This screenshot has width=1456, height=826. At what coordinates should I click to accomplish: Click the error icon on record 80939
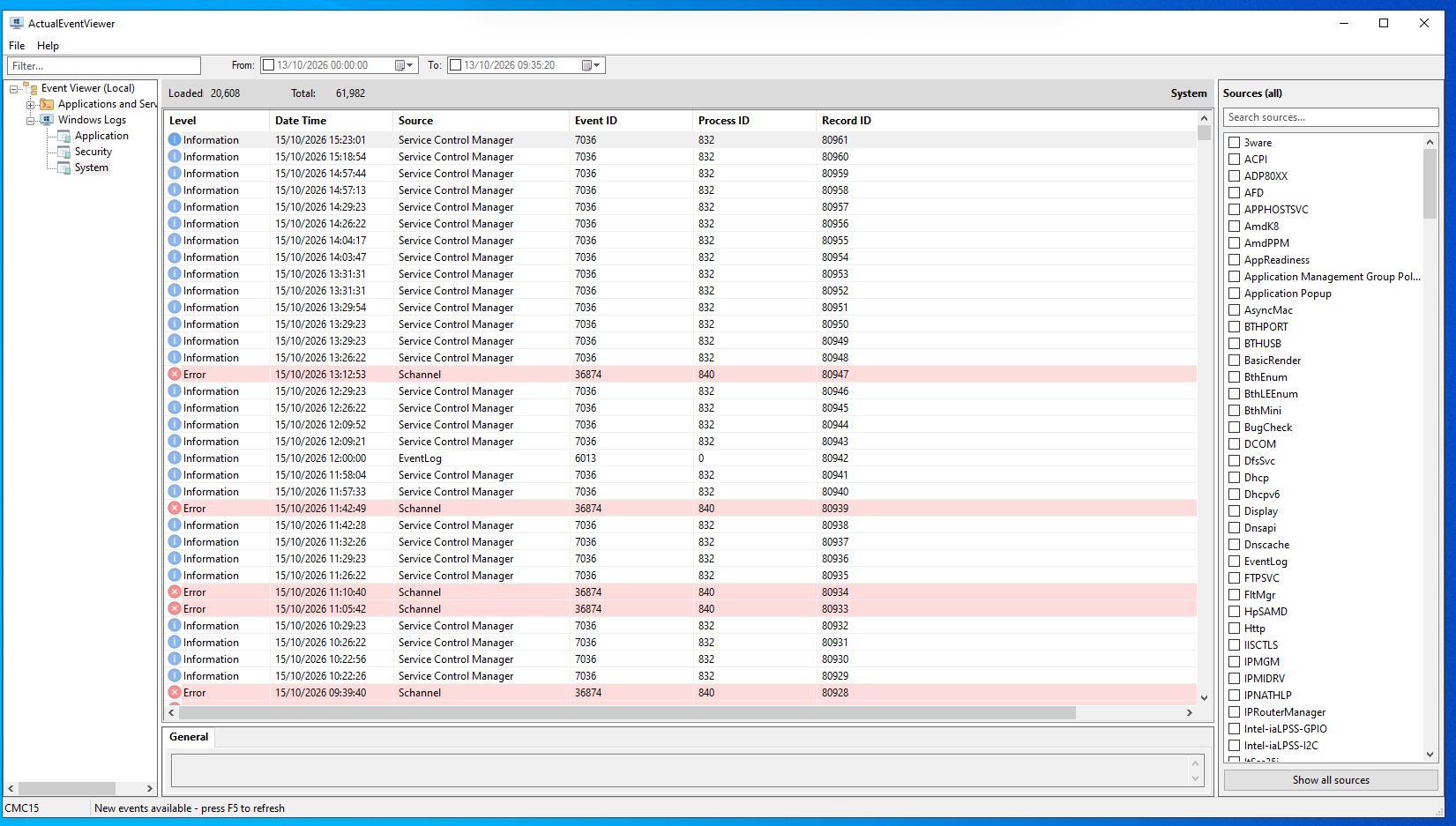[x=175, y=509]
